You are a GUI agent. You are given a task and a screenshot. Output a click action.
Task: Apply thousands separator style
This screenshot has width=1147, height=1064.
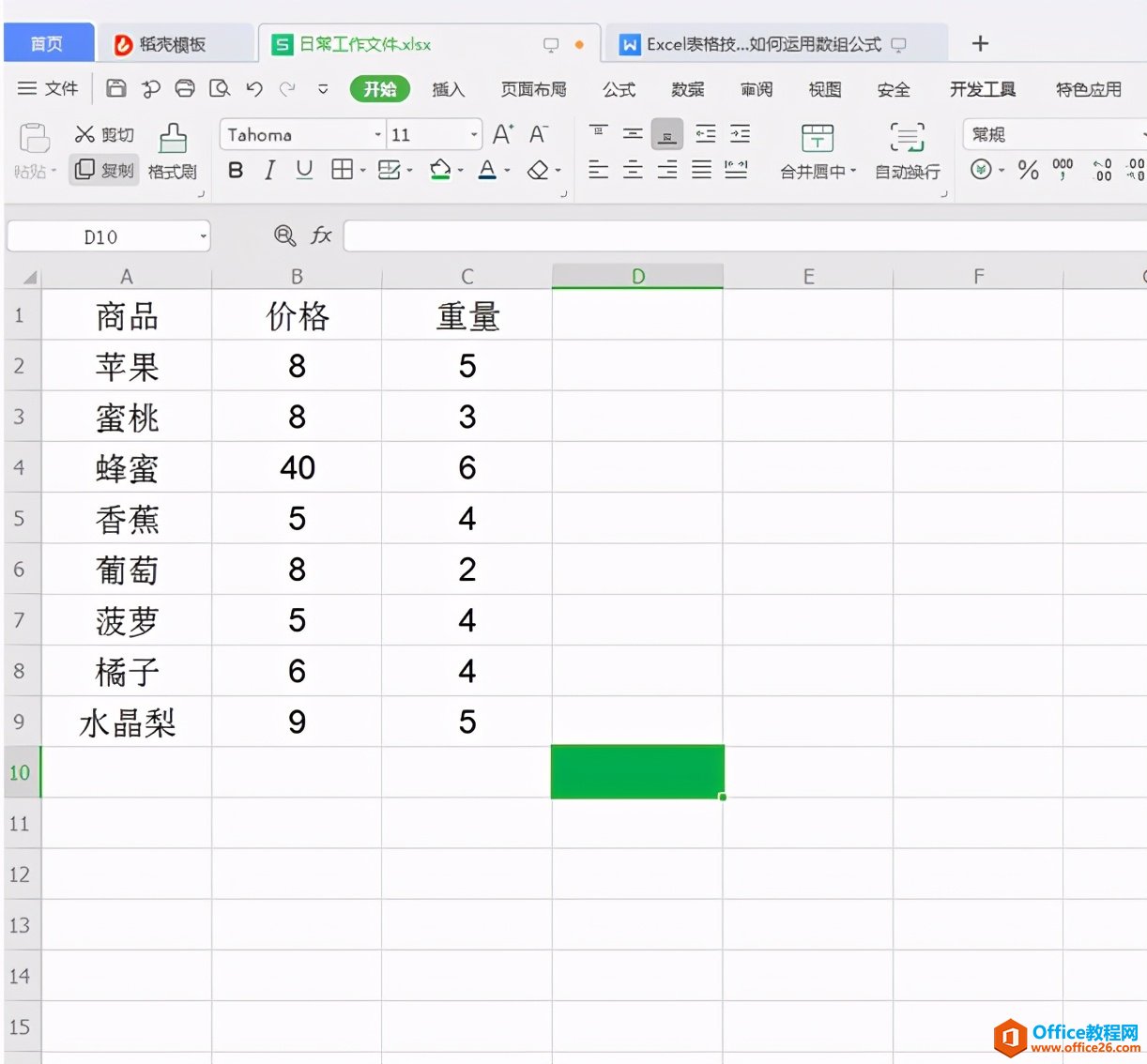click(1063, 170)
